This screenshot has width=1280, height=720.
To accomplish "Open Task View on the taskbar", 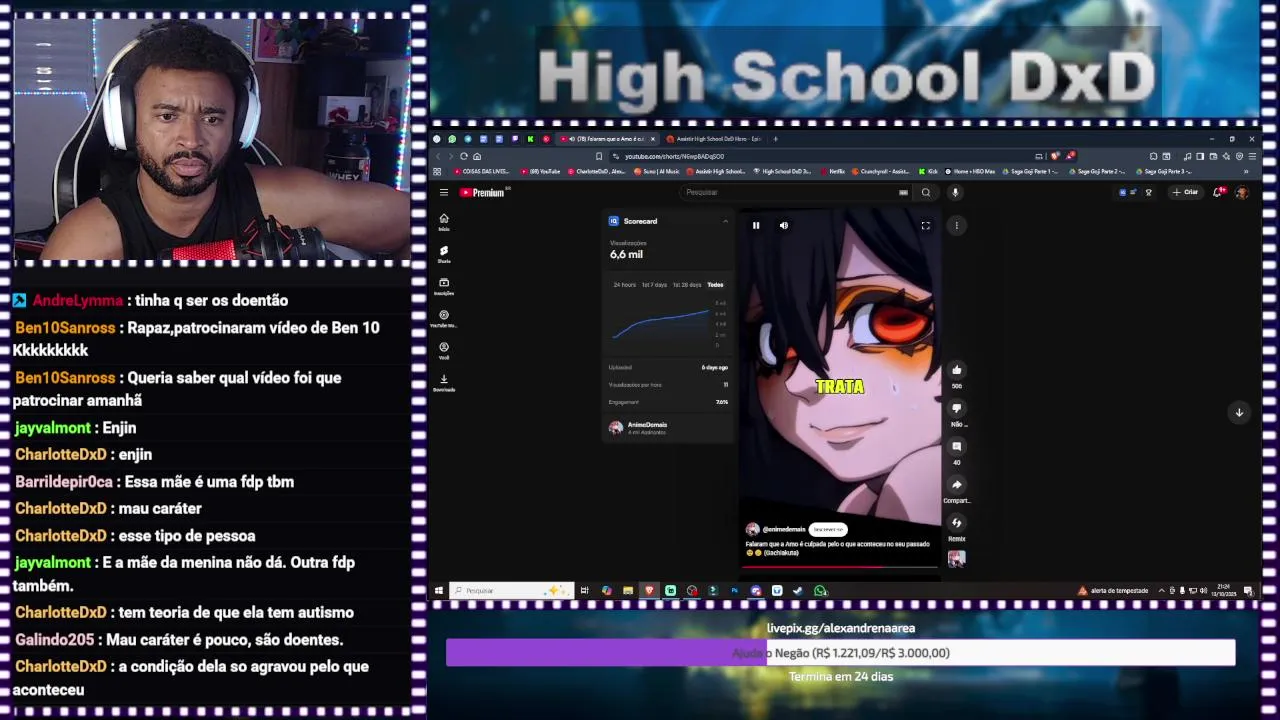I will [585, 590].
